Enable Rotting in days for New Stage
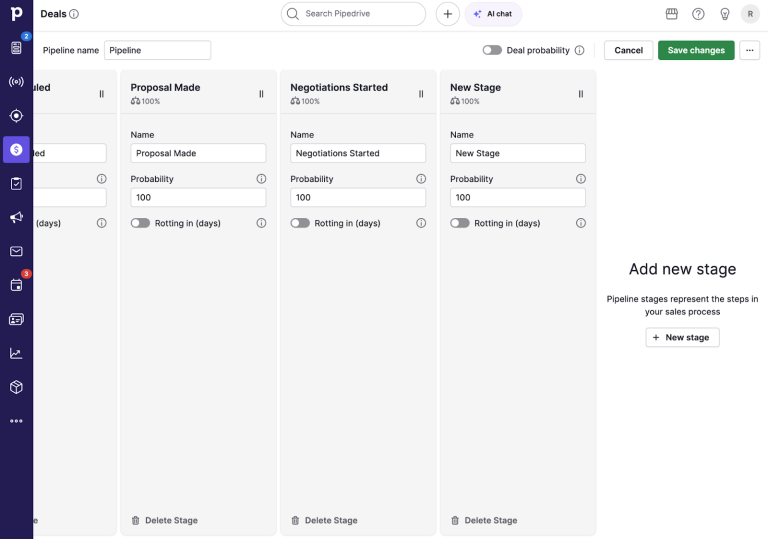 (460, 223)
